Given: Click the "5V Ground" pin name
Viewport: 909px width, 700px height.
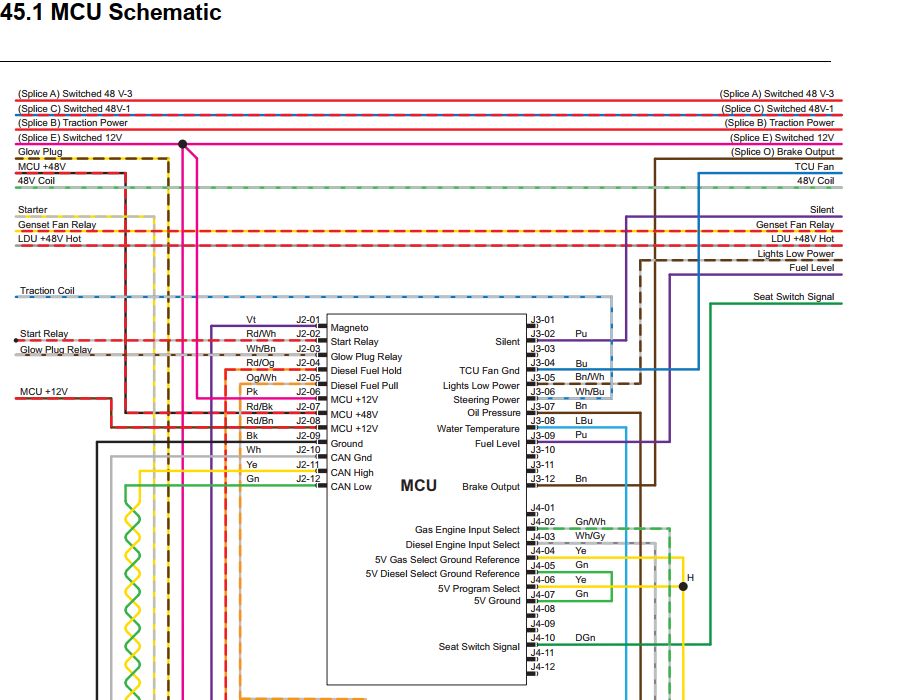Looking at the screenshot, I should (497, 601).
